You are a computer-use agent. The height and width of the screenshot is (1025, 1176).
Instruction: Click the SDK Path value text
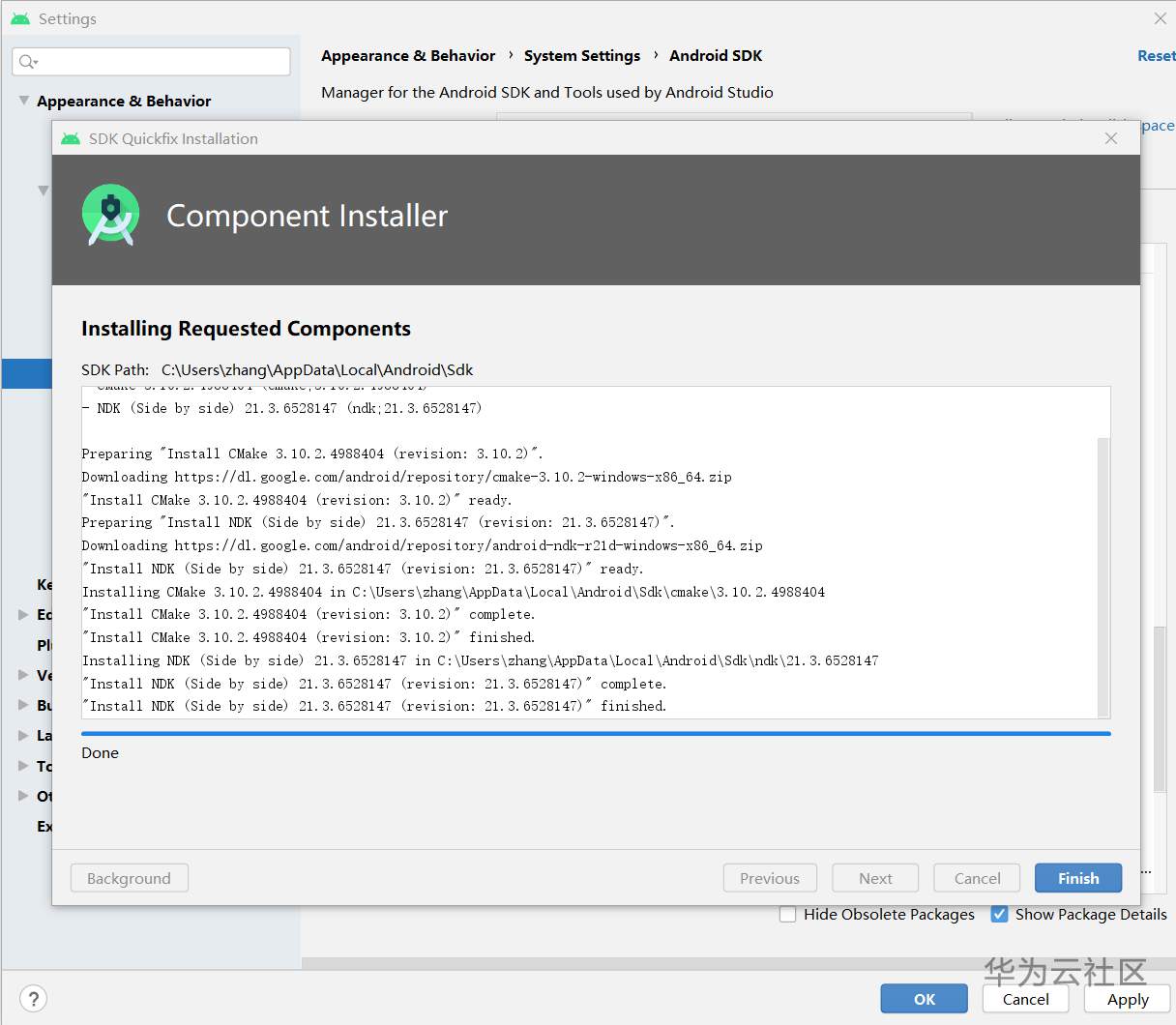pos(317,369)
